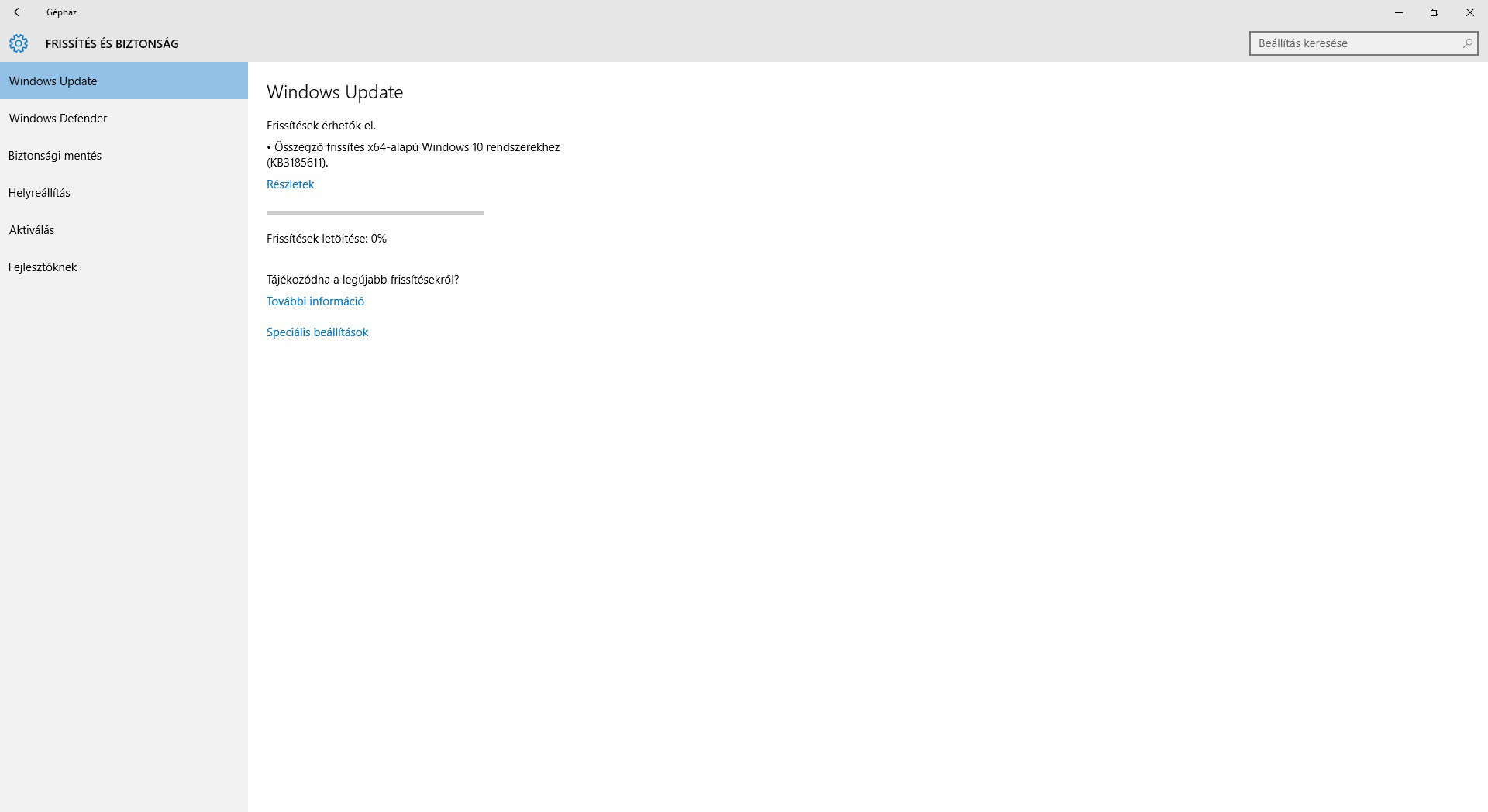The width and height of the screenshot is (1488, 812).
Task: Click 'FRISSÍTÉS ÉS BIZTONSÁG' header title
Action: [112, 44]
